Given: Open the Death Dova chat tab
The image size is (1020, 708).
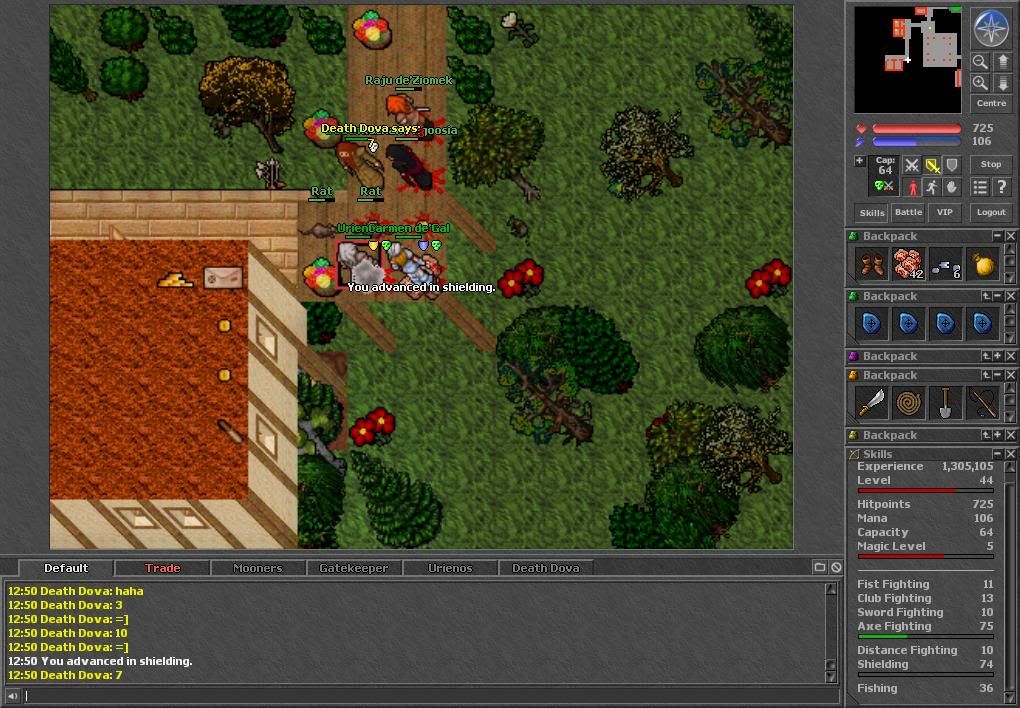Looking at the screenshot, I should (x=546, y=568).
